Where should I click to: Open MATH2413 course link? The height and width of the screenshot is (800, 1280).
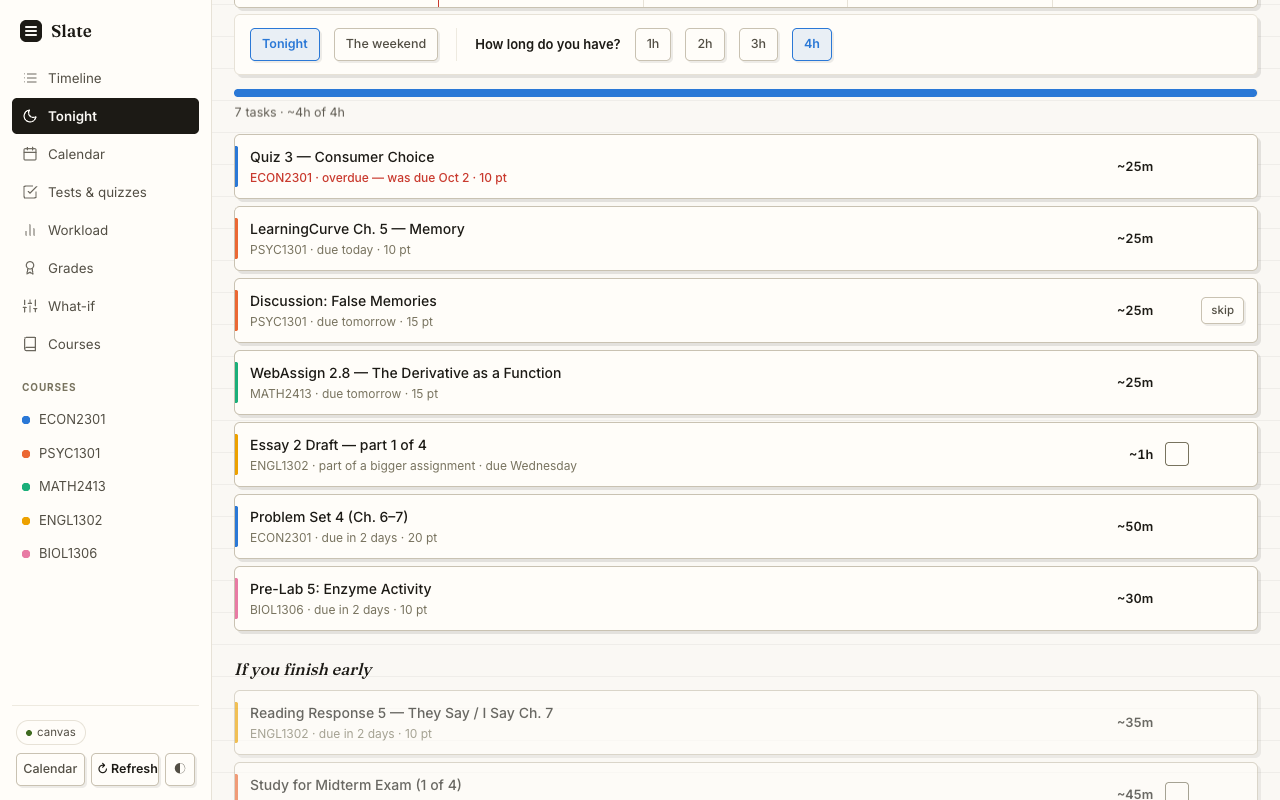[105, 486]
